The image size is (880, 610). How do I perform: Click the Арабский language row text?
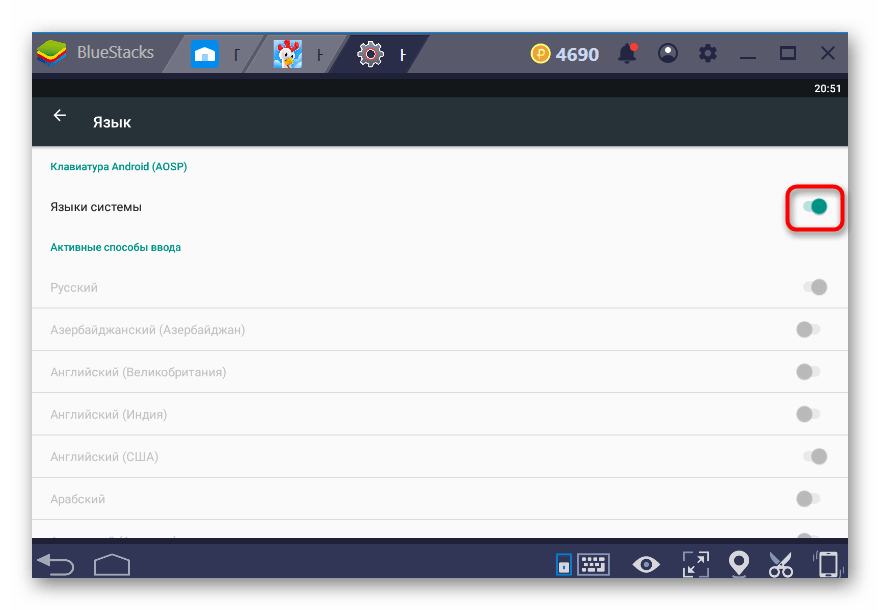[77, 499]
